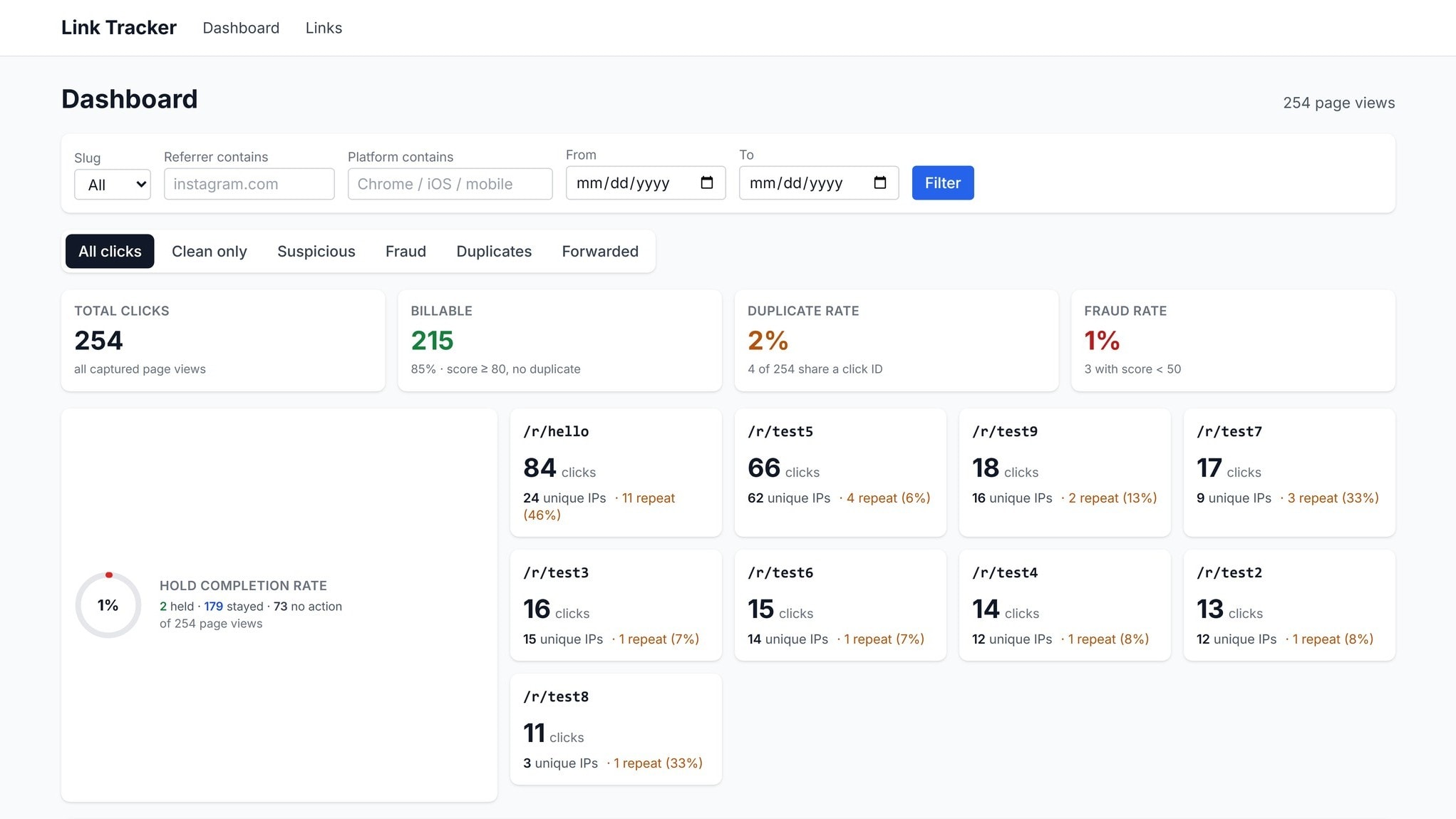
Task: Open the To date calendar picker icon
Action: coord(879,183)
